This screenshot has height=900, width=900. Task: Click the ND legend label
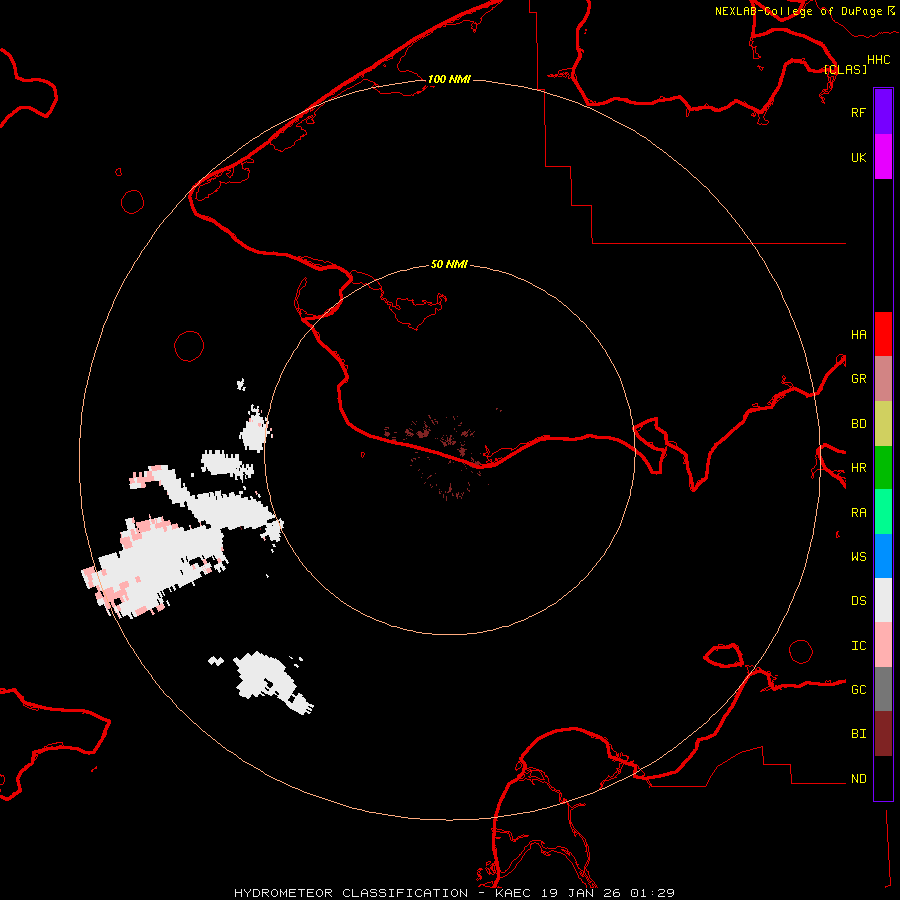858,779
